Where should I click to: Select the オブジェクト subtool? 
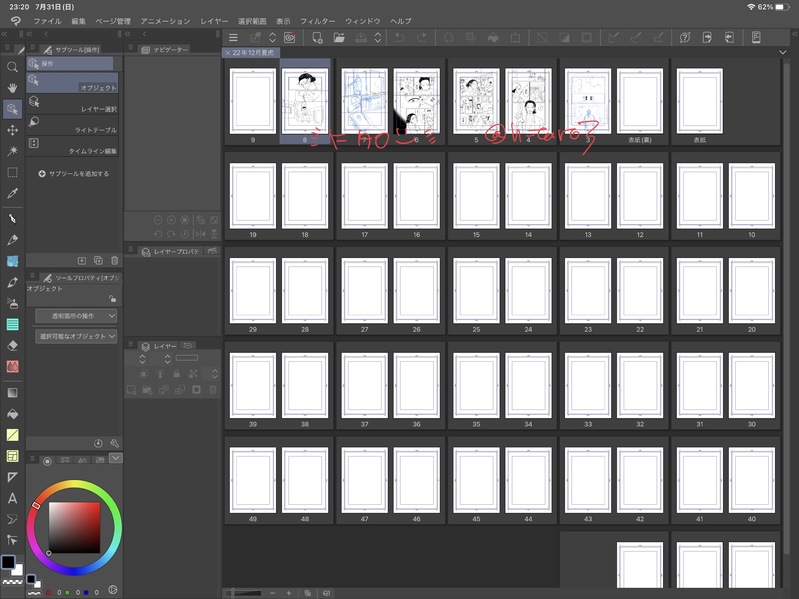[72, 83]
